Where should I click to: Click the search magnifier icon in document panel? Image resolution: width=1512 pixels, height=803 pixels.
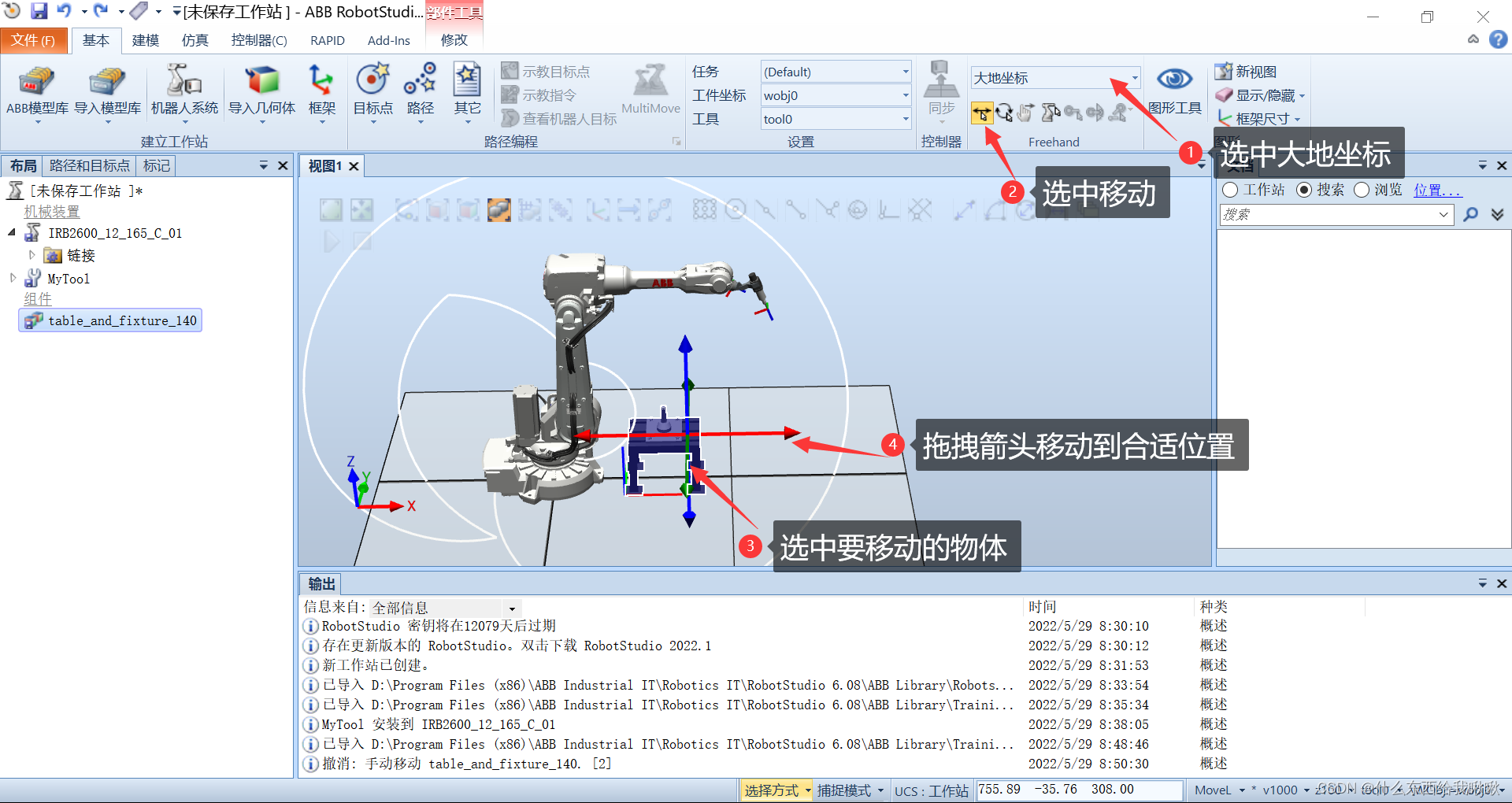(x=1470, y=214)
